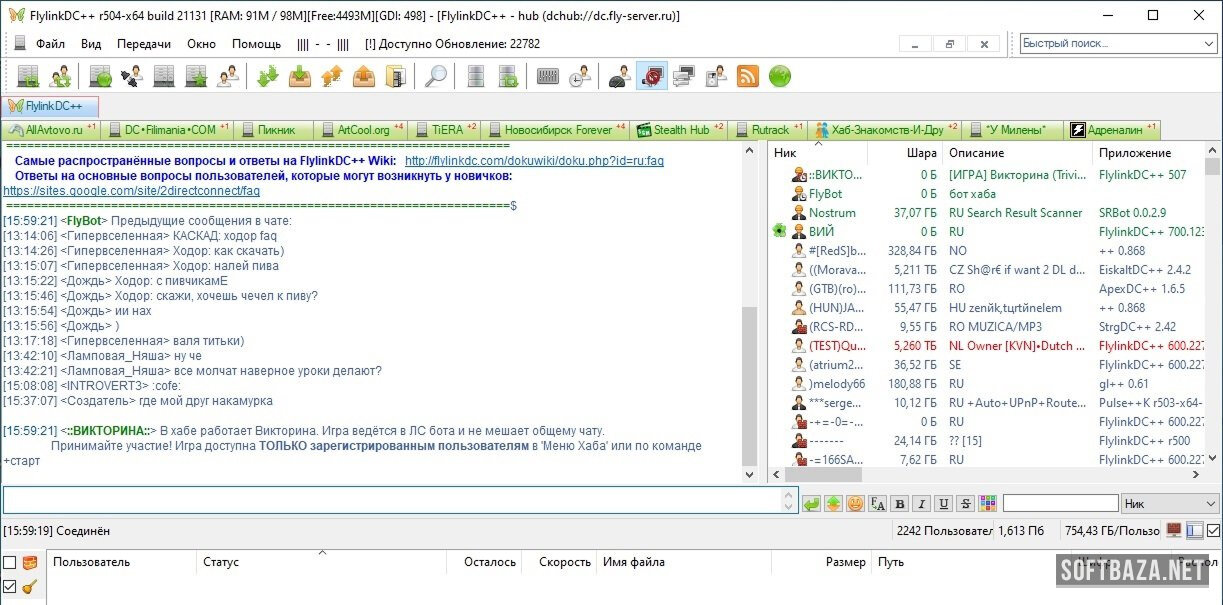The height and width of the screenshot is (605, 1223).
Task: Toggle underline text formatting
Action: pyautogui.click(x=943, y=503)
